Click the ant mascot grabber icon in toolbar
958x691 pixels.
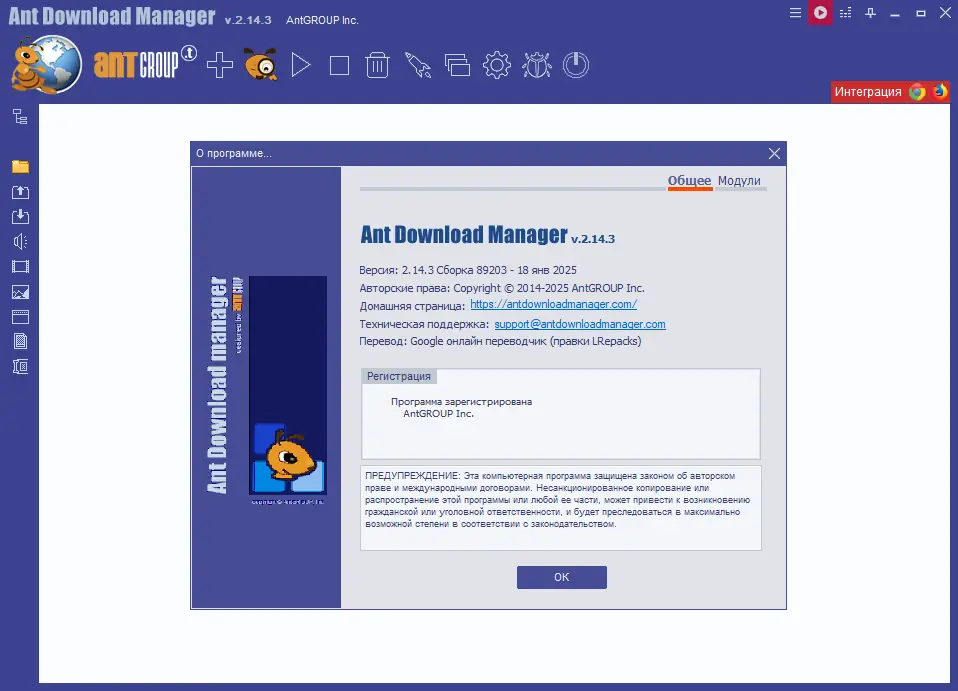point(261,64)
